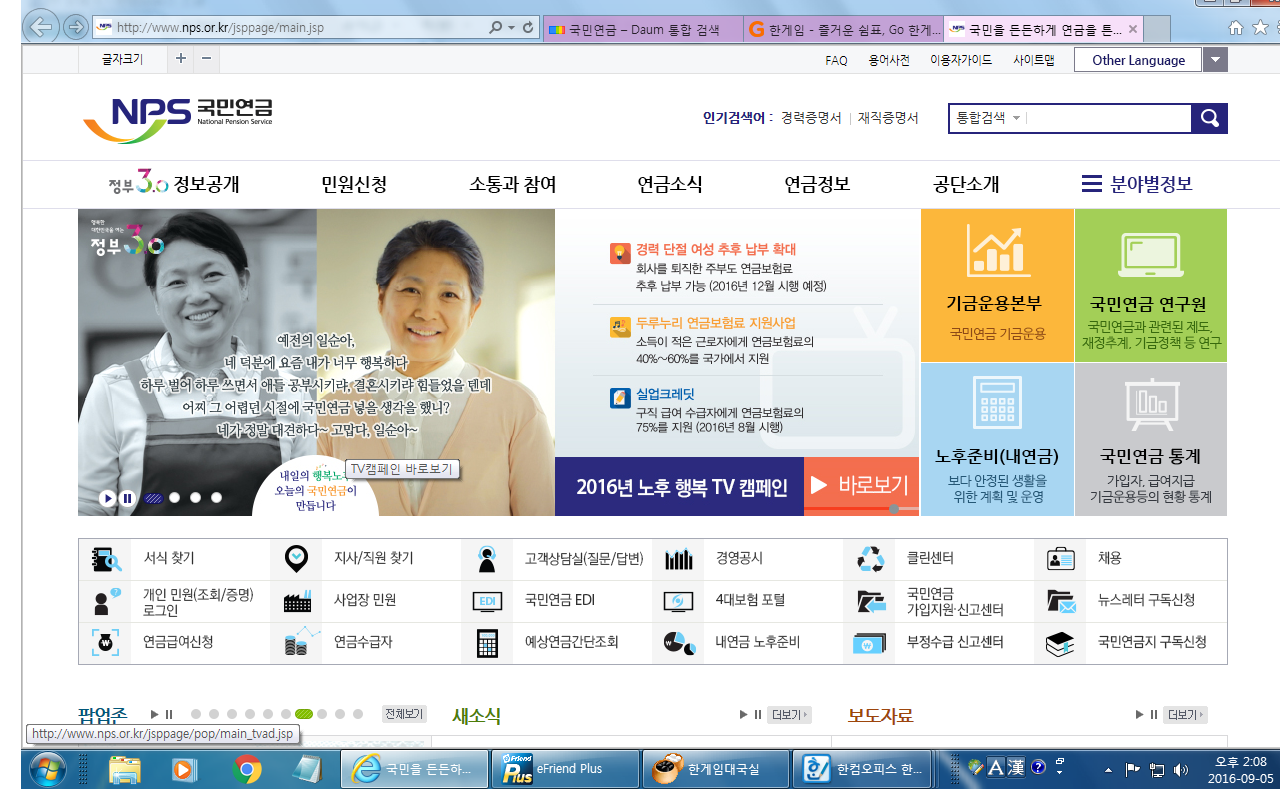Switch to the Daum 통합 검색 tab
The height and width of the screenshot is (800, 1280).
click(x=643, y=30)
